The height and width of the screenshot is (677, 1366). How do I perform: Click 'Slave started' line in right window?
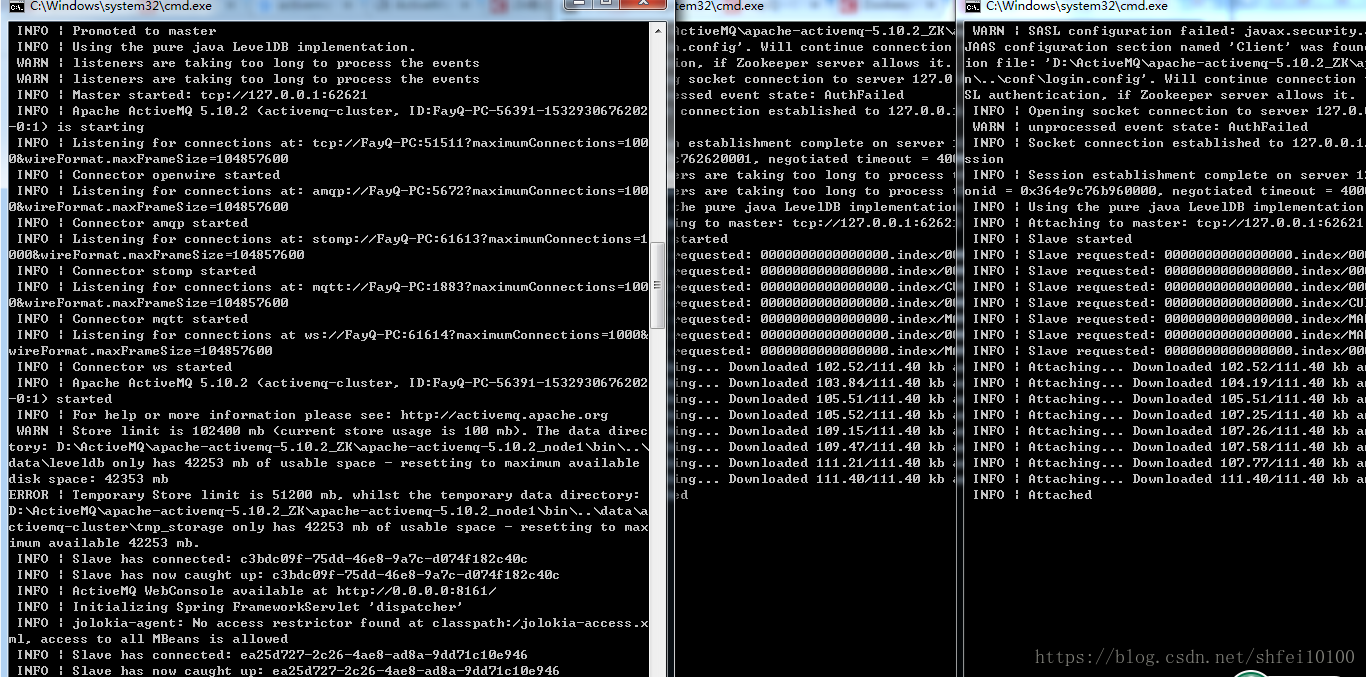tap(1052, 239)
